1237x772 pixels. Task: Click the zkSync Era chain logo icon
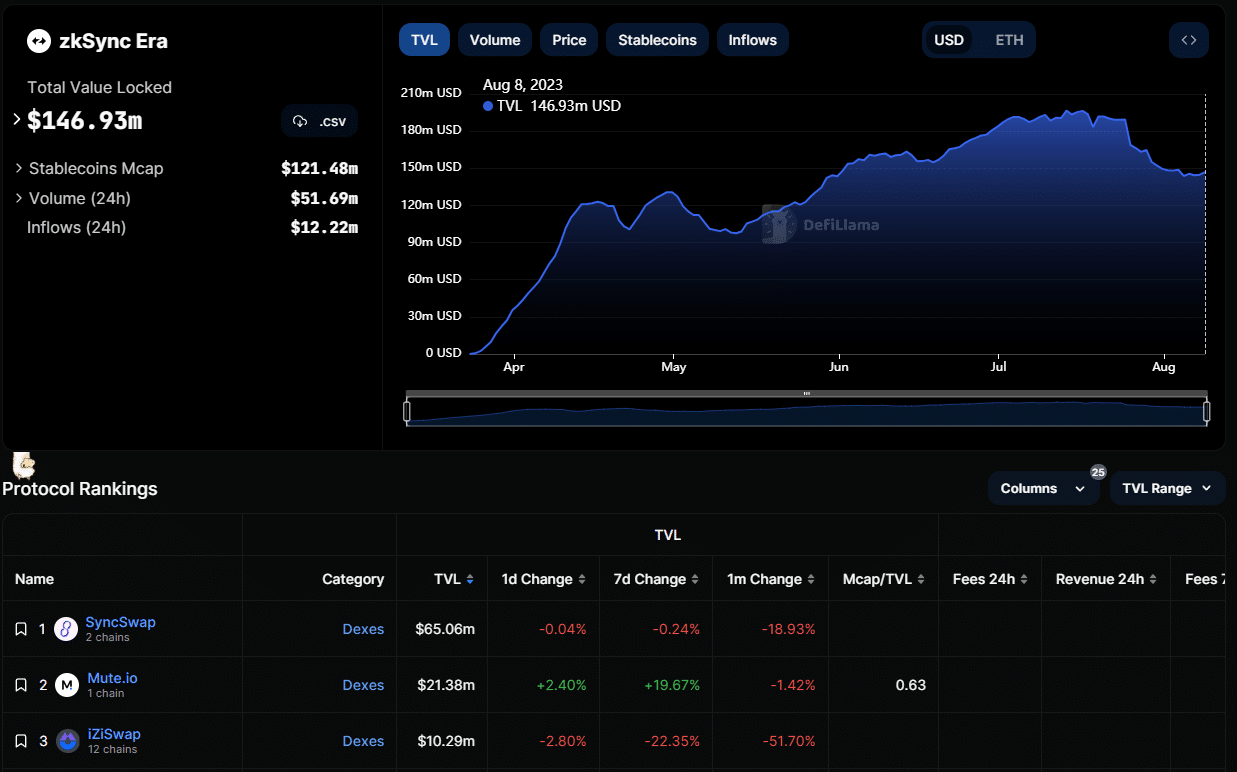[x=38, y=41]
